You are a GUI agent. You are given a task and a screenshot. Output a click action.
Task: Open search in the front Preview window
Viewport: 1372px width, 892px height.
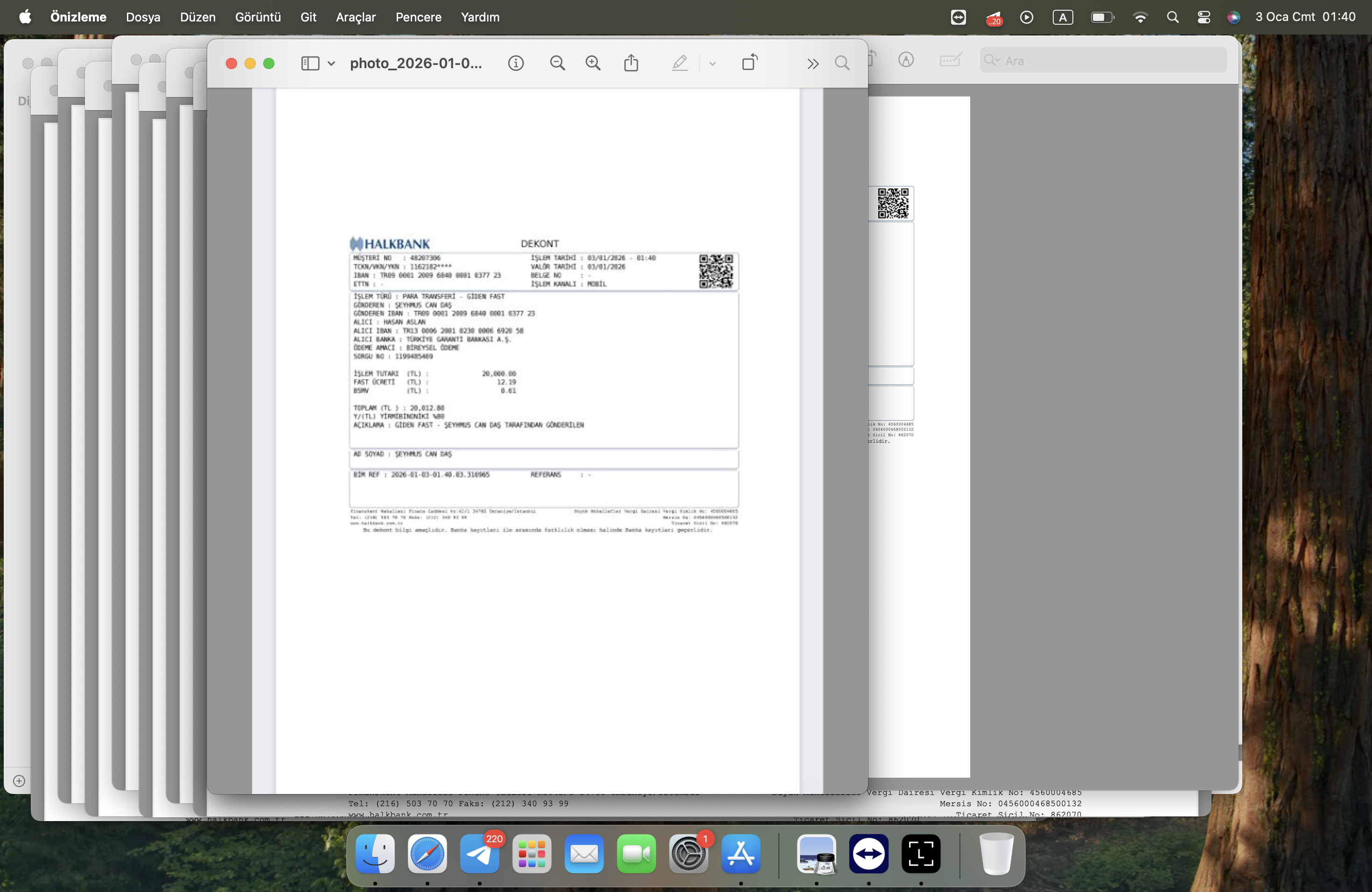(x=842, y=63)
